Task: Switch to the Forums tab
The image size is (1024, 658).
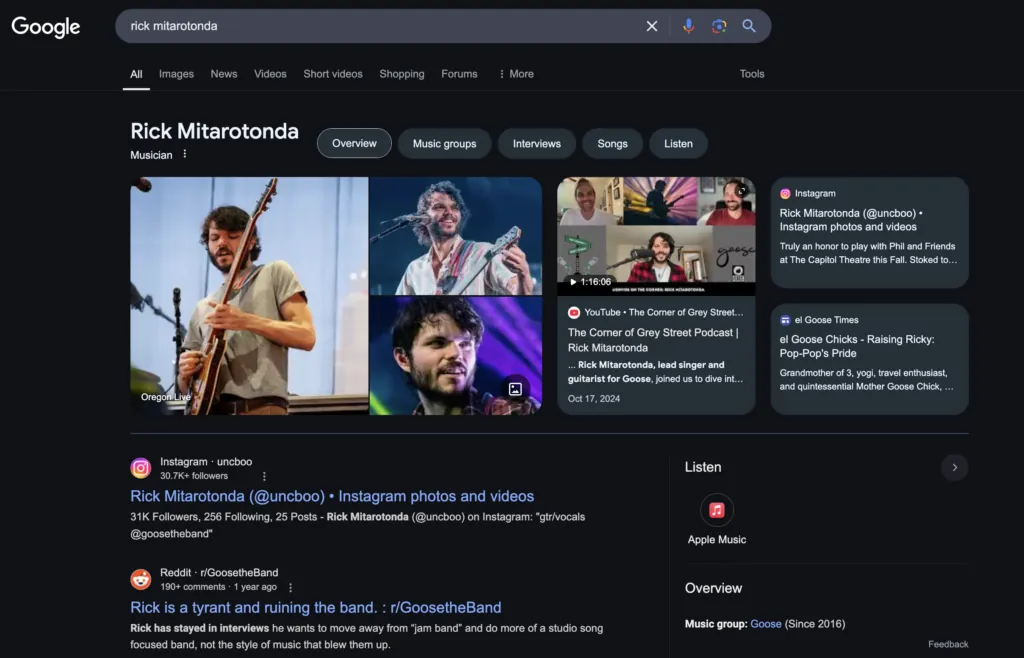Action: click(459, 74)
